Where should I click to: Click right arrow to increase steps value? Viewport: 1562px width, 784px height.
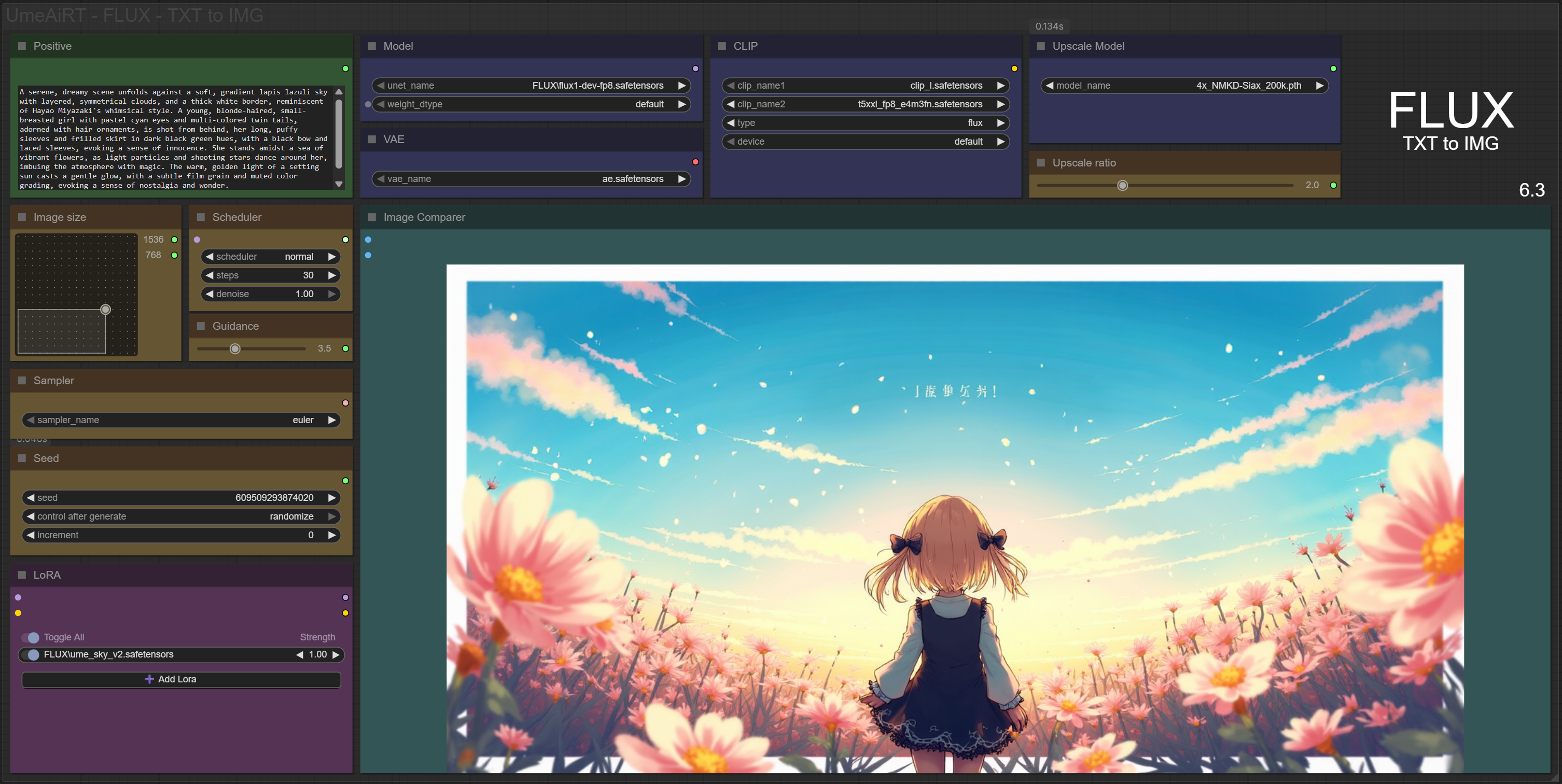pos(332,275)
